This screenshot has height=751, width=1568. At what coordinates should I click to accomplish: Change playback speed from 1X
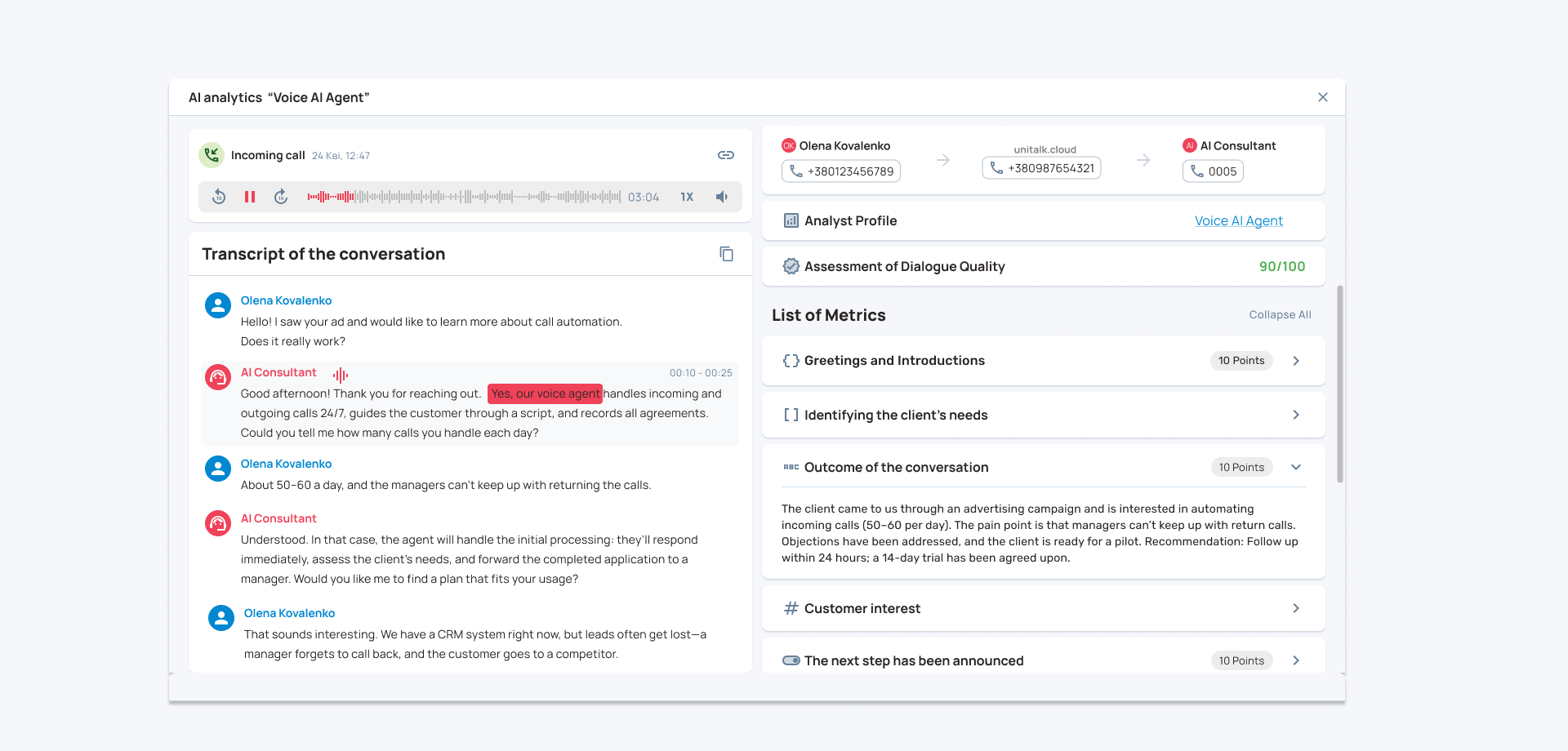coord(687,197)
